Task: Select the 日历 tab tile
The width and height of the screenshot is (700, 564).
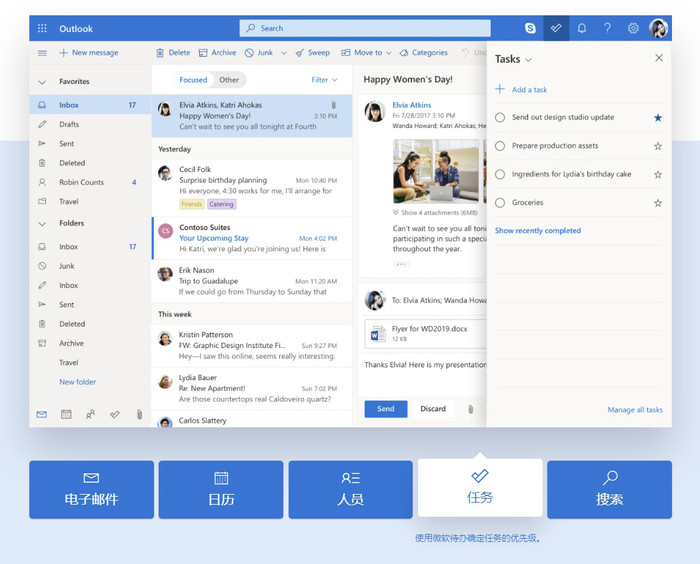Action: point(220,489)
